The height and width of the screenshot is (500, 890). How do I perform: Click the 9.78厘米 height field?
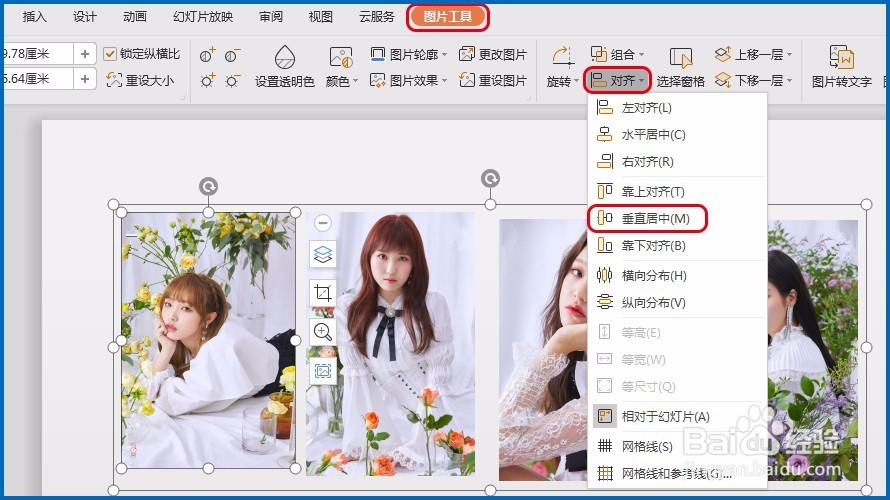[x=37, y=54]
